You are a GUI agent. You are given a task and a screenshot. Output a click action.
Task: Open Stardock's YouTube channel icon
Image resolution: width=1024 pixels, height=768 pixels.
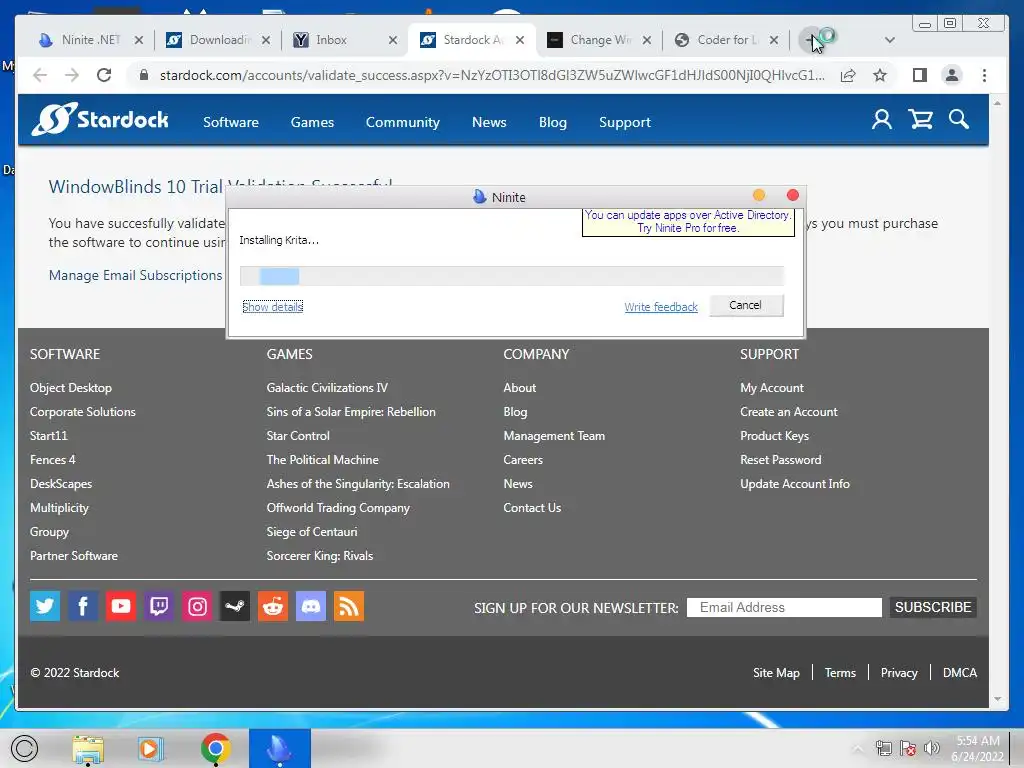point(121,606)
